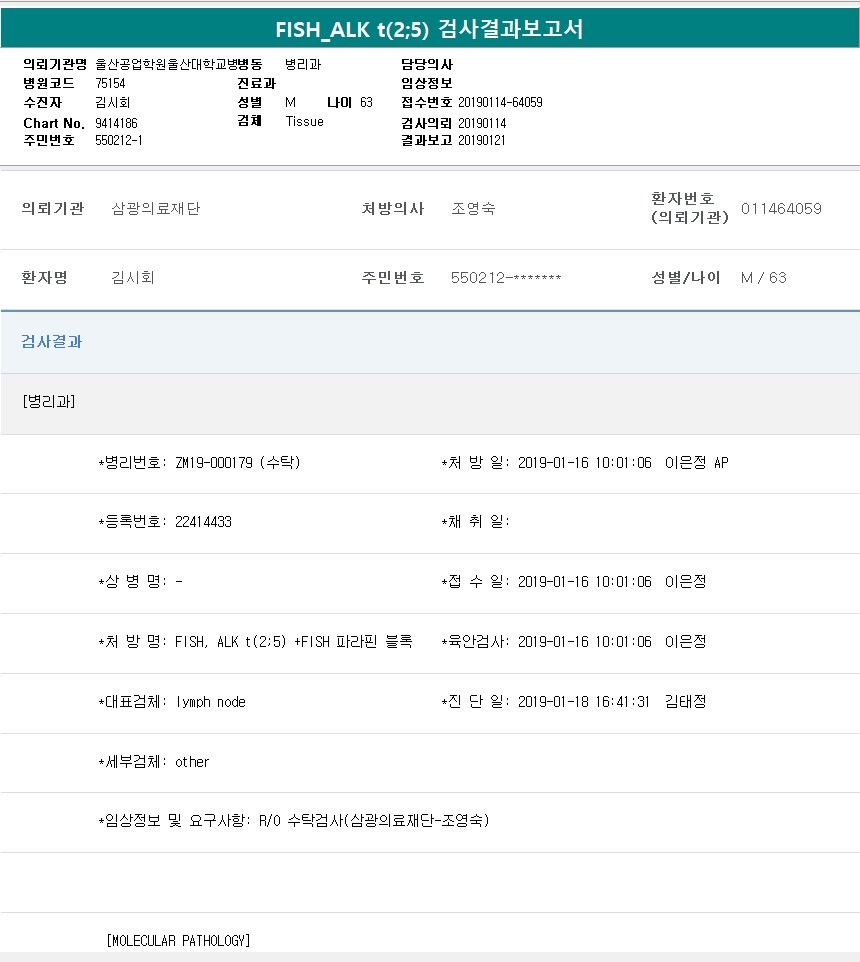Select the 주민번호 value 550212-1 in header
Viewport: 860px width, 962px height.
119,140
